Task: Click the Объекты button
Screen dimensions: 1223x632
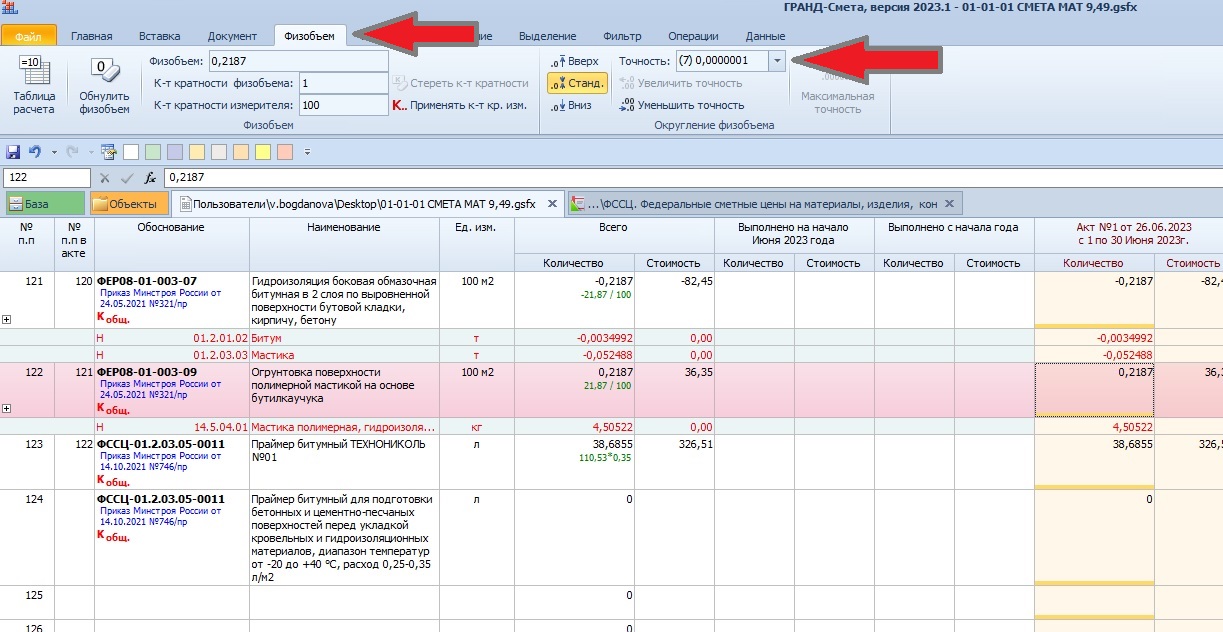Action: click(130, 204)
